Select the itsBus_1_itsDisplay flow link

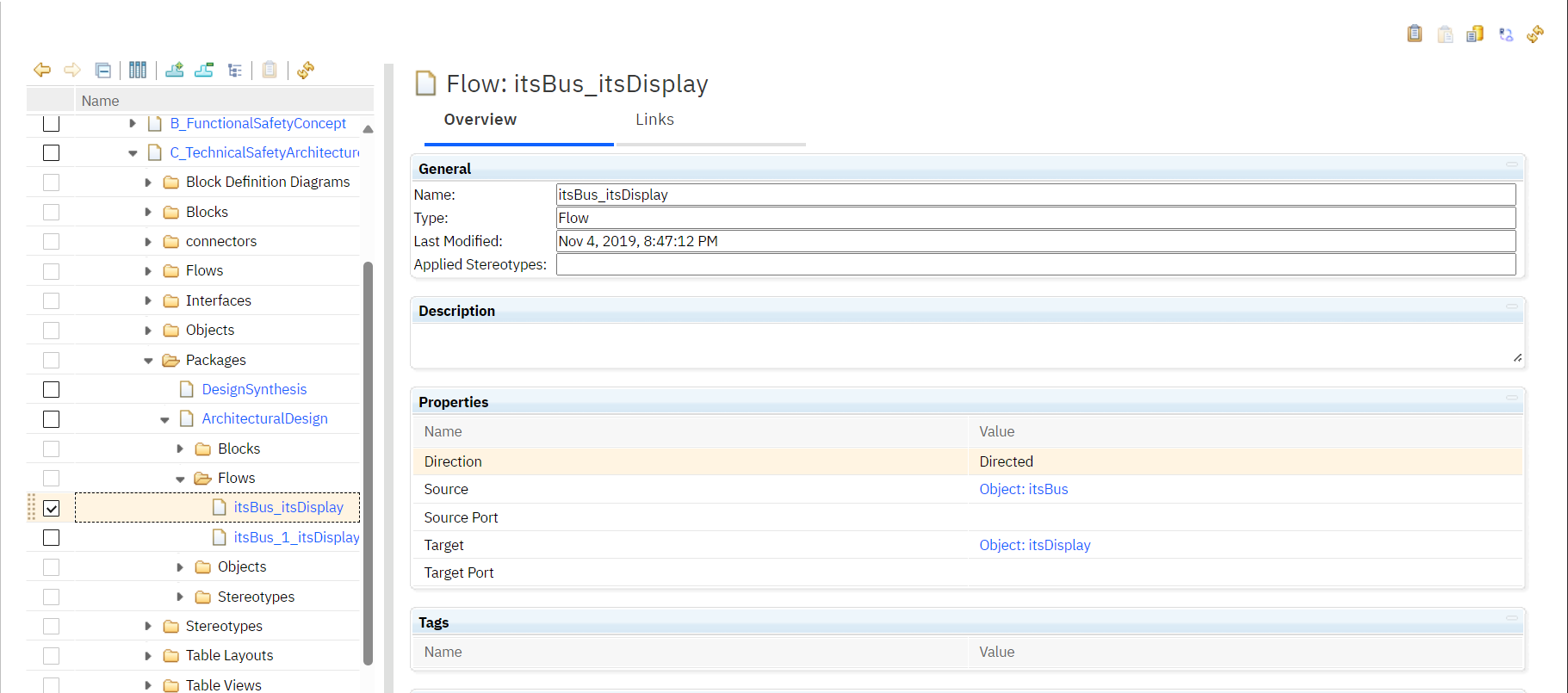[x=296, y=537]
